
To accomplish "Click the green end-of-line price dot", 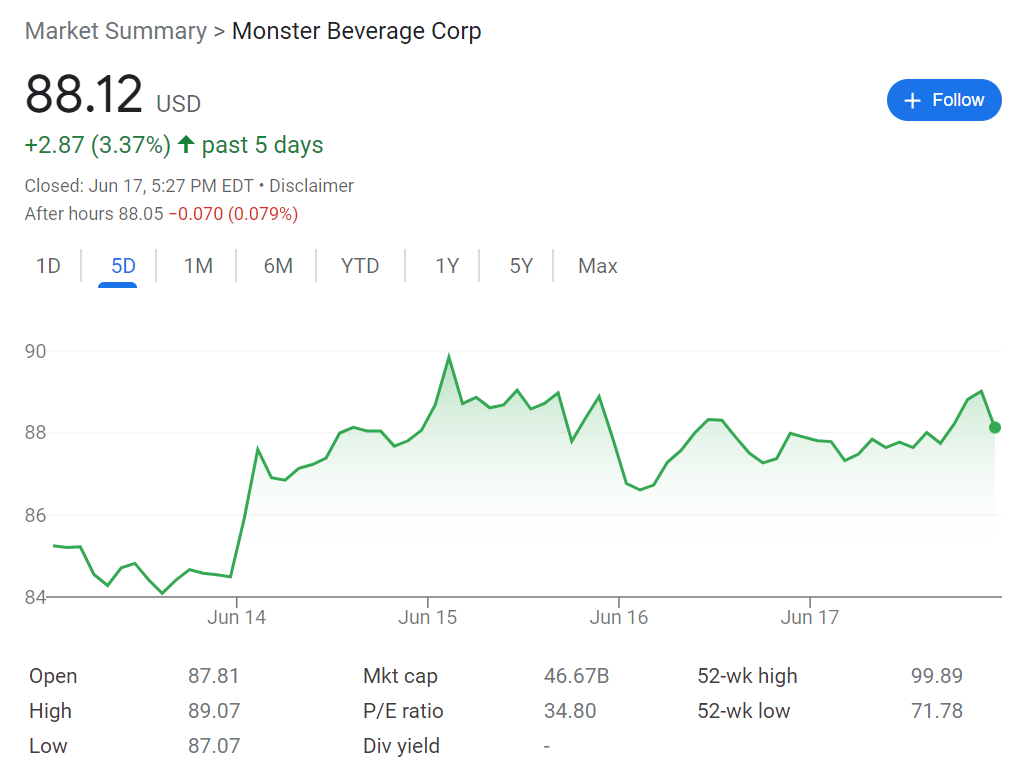I will (x=995, y=428).
